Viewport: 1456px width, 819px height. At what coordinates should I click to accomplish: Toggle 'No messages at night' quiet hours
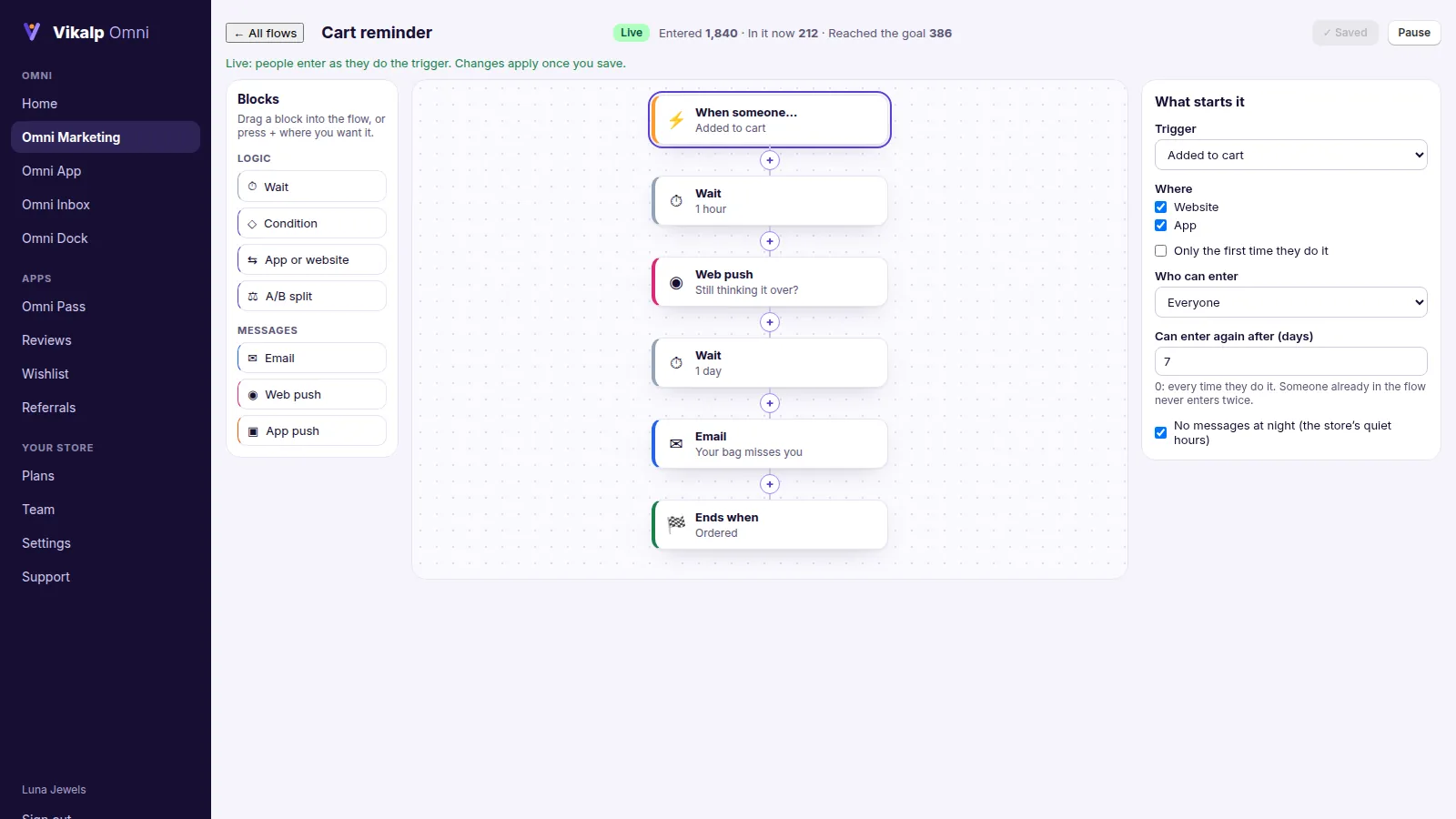coord(1161,433)
